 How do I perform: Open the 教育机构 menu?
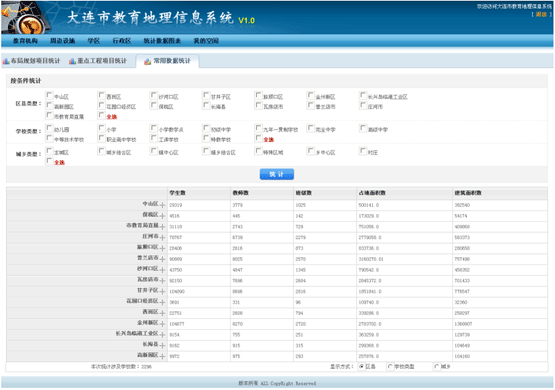(x=25, y=41)
